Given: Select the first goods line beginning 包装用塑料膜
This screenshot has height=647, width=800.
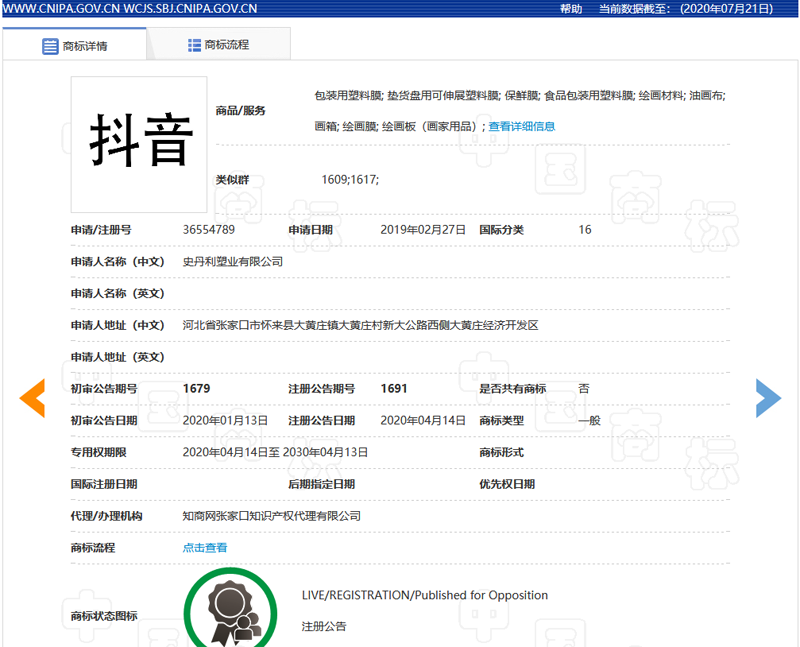Looking at the screenshot, I should 520,95.
